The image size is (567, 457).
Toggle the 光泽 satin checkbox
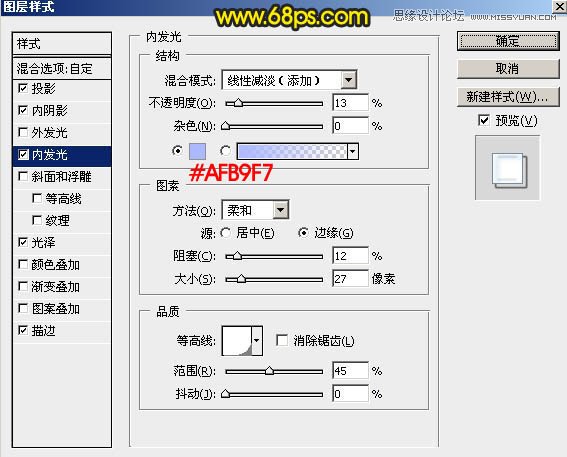click(23, 242)
